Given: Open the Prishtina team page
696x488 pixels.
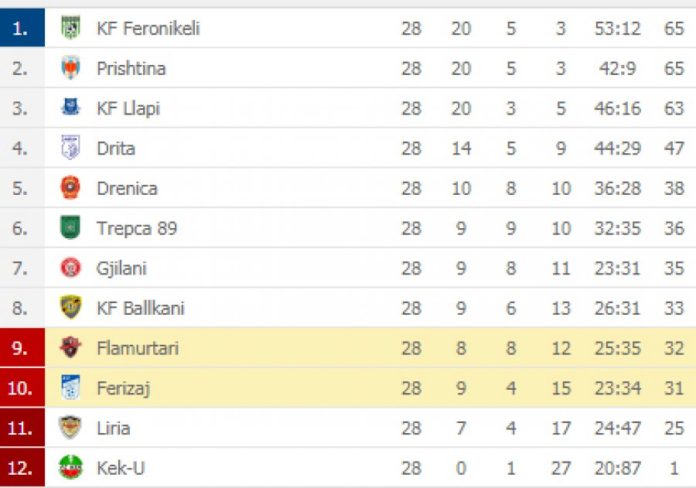Looking at the screenshot, I should (131, 69).
